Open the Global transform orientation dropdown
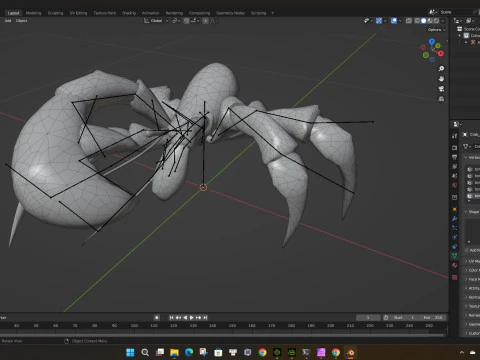Viewport: 480px width, 360px height. pyautogui.click(x=156, y=21)
